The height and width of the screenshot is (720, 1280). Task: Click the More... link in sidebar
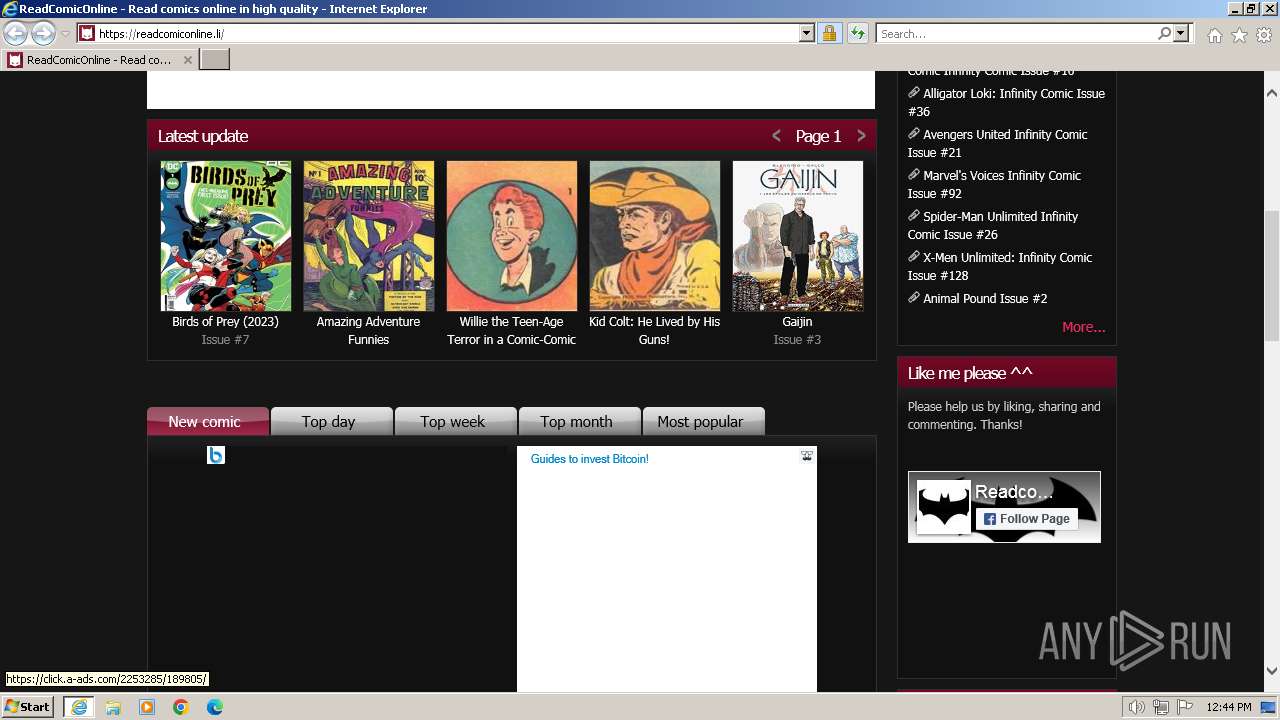[x=1083, y=327]
